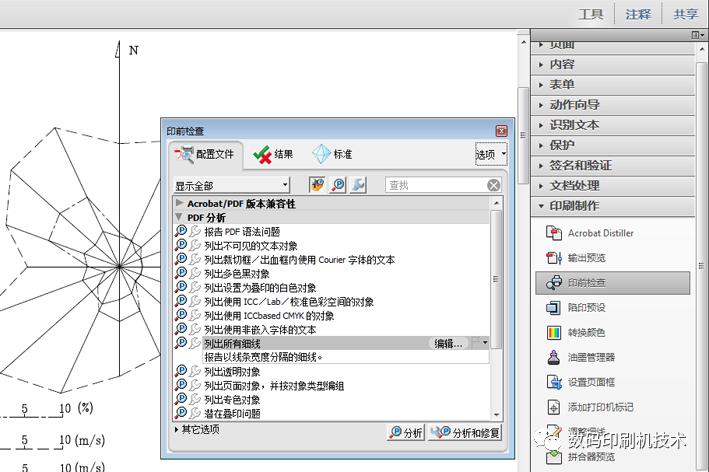Collapse the 印刷制作 panel section
This screenshot has height=472, width=709.
[x=613, y=206]
